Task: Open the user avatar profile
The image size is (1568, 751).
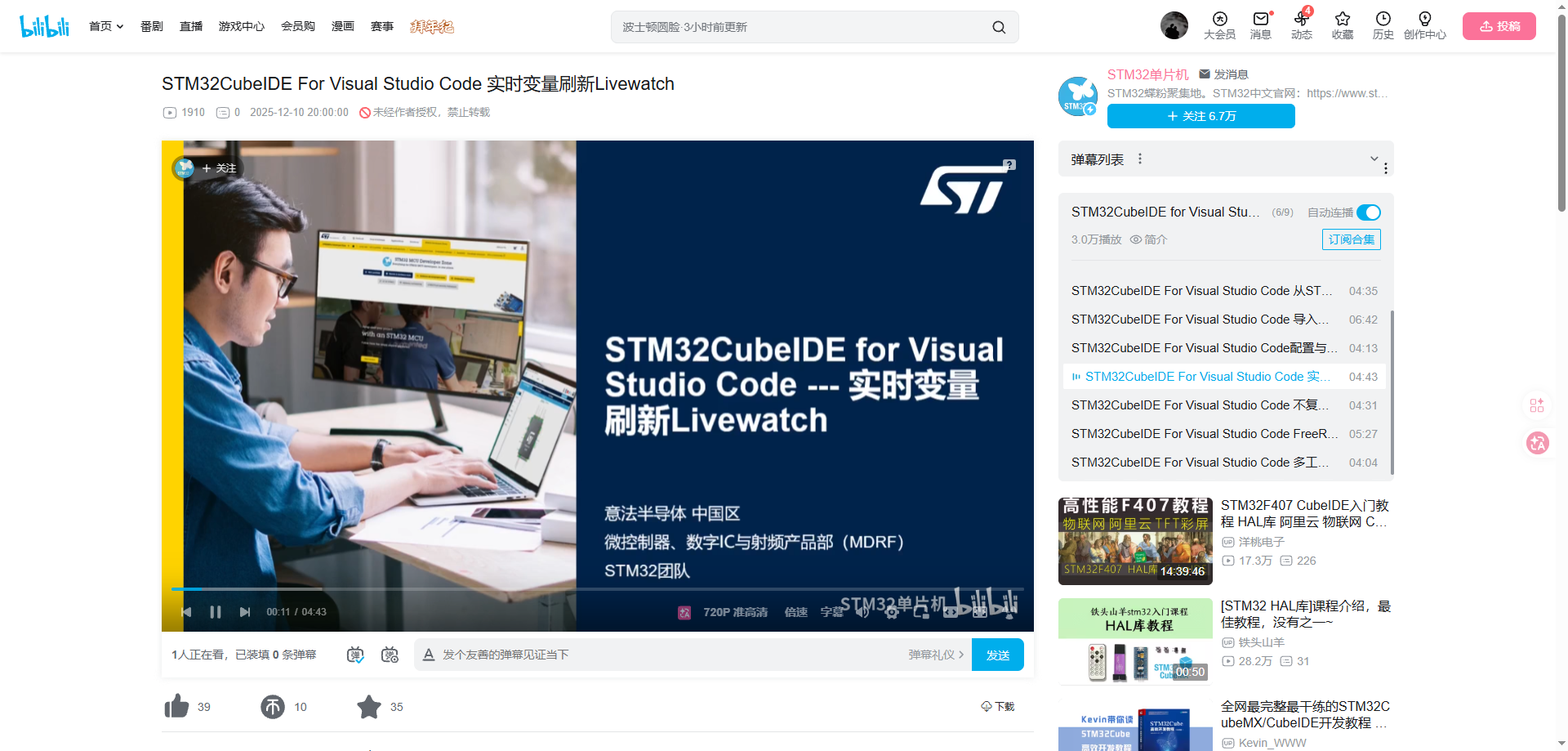Action: click(1174, 25)
